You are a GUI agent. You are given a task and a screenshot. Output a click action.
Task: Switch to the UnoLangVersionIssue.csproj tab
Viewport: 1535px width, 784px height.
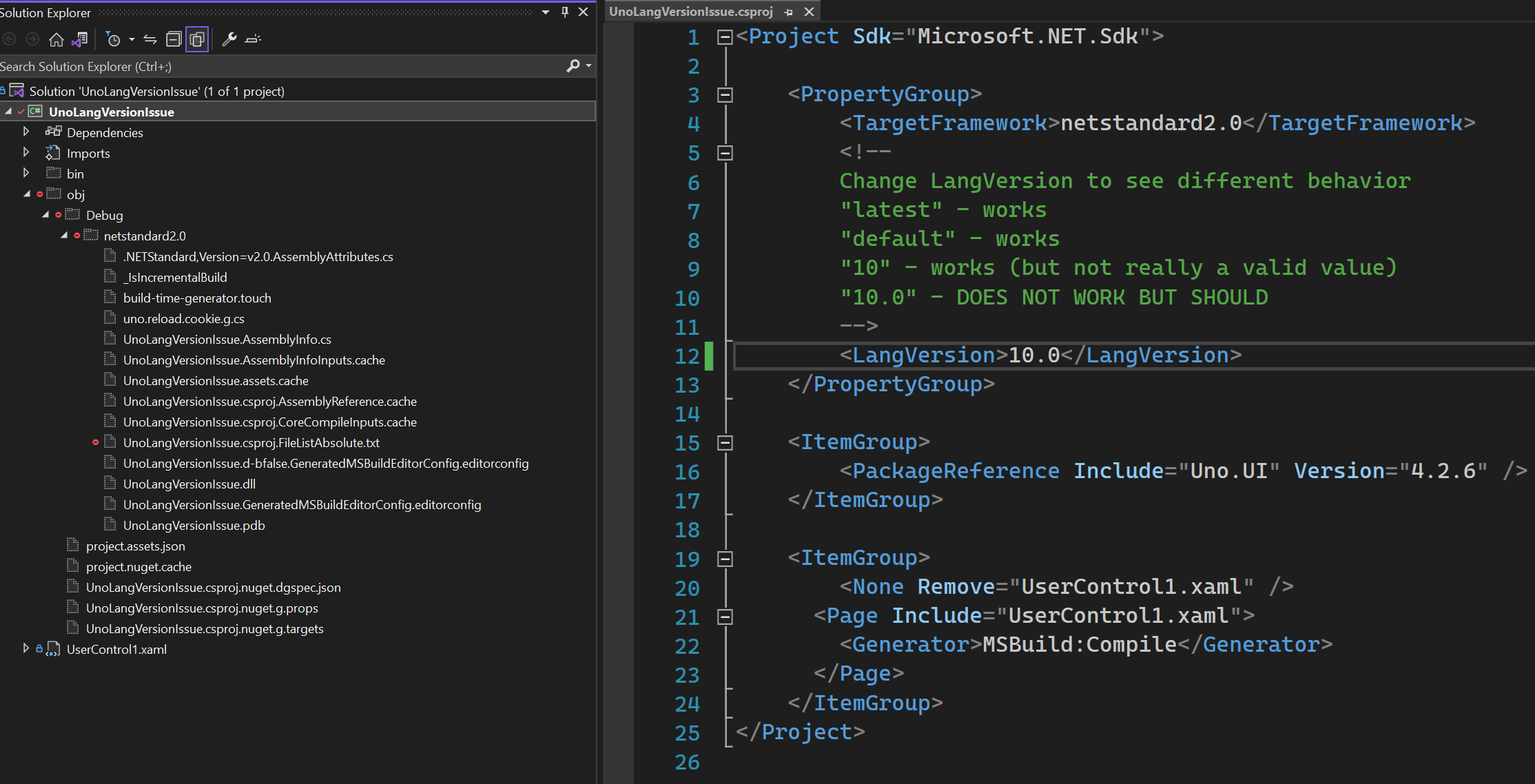(690, 11)
